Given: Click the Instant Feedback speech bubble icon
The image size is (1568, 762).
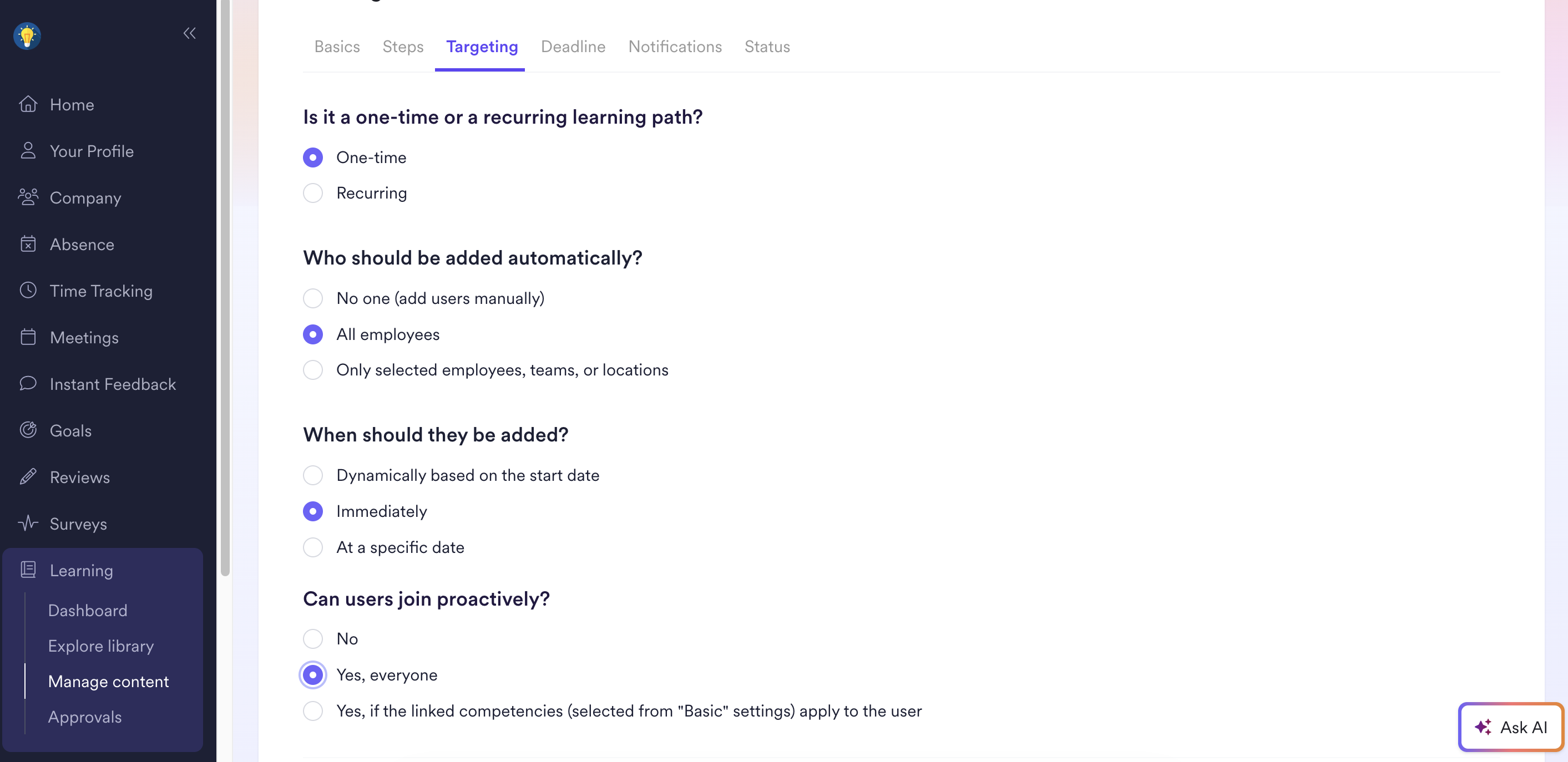Looking at the screenshot, I should point(28,383).
